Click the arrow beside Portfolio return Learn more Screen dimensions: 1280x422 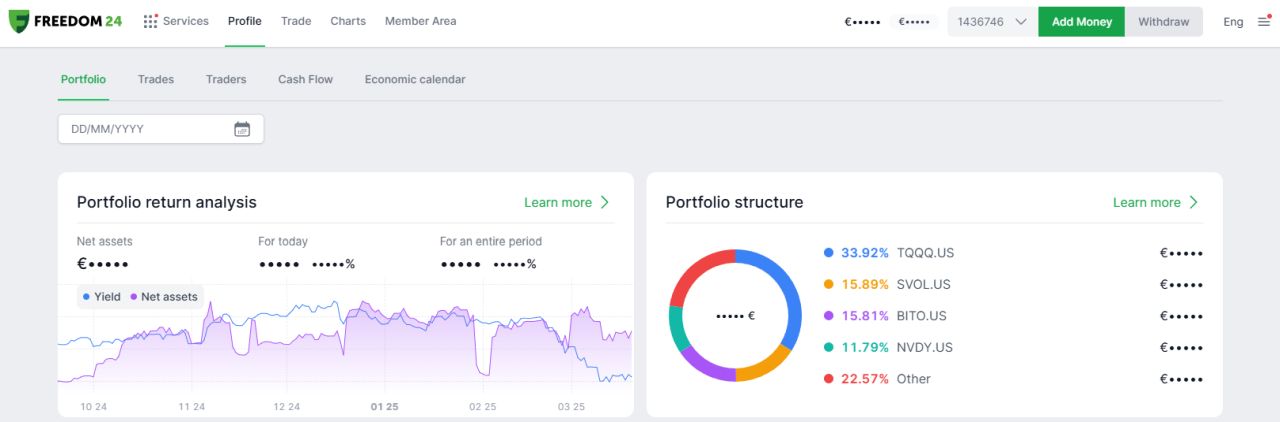(604, 202)
